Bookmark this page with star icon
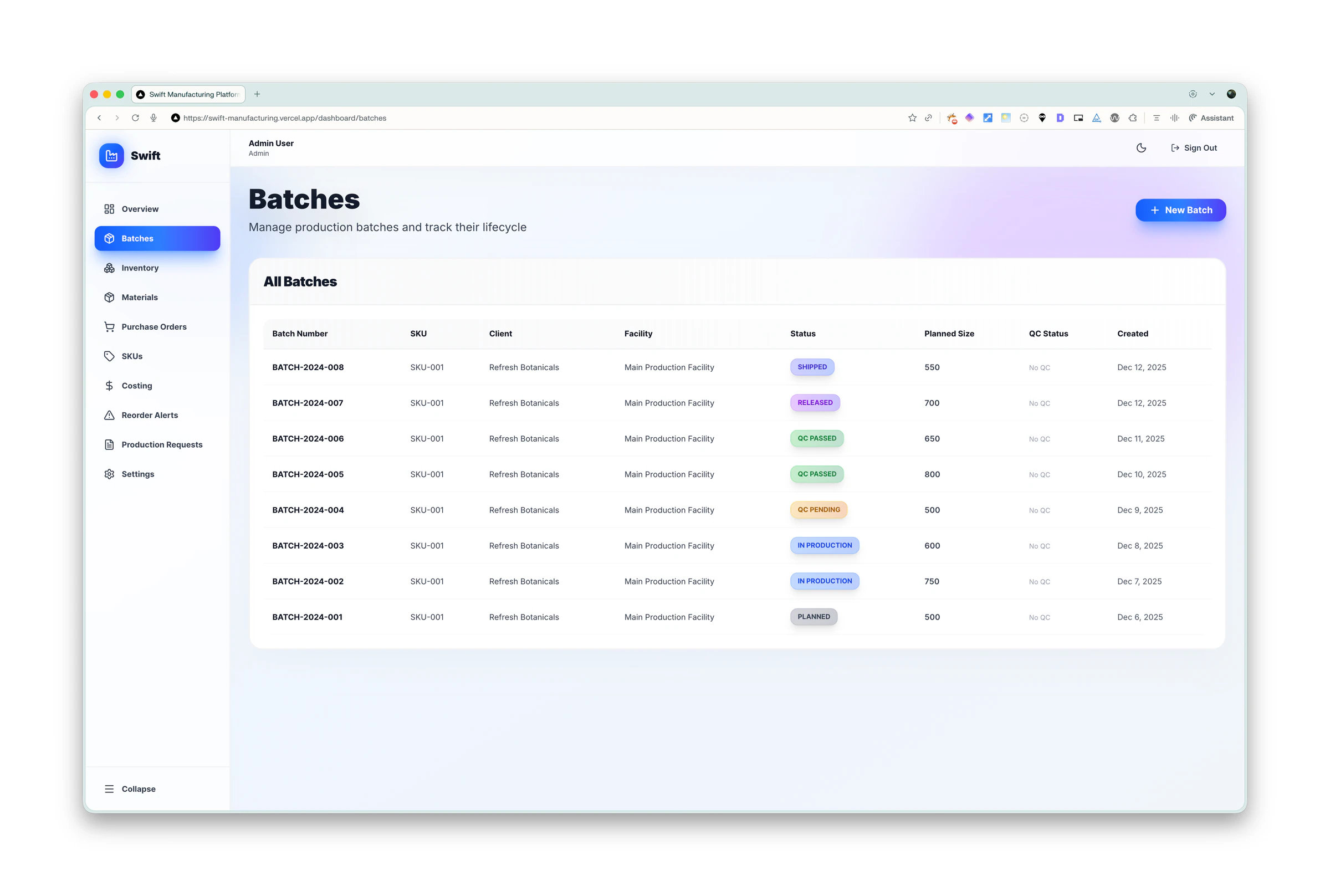 (912, 117)
